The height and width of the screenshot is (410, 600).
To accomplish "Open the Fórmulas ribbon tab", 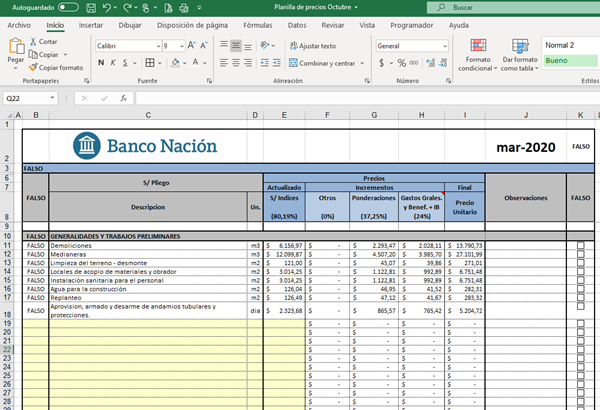I will coord(257,24).
